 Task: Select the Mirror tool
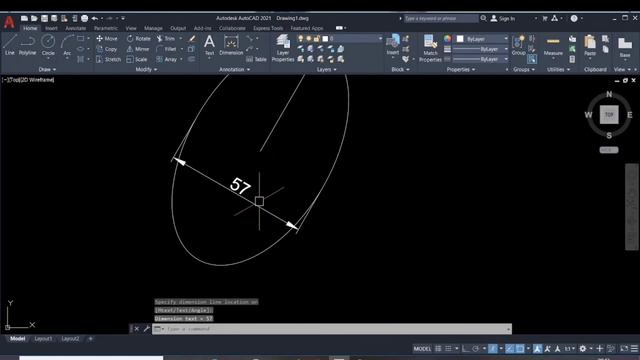pos(138,49)
